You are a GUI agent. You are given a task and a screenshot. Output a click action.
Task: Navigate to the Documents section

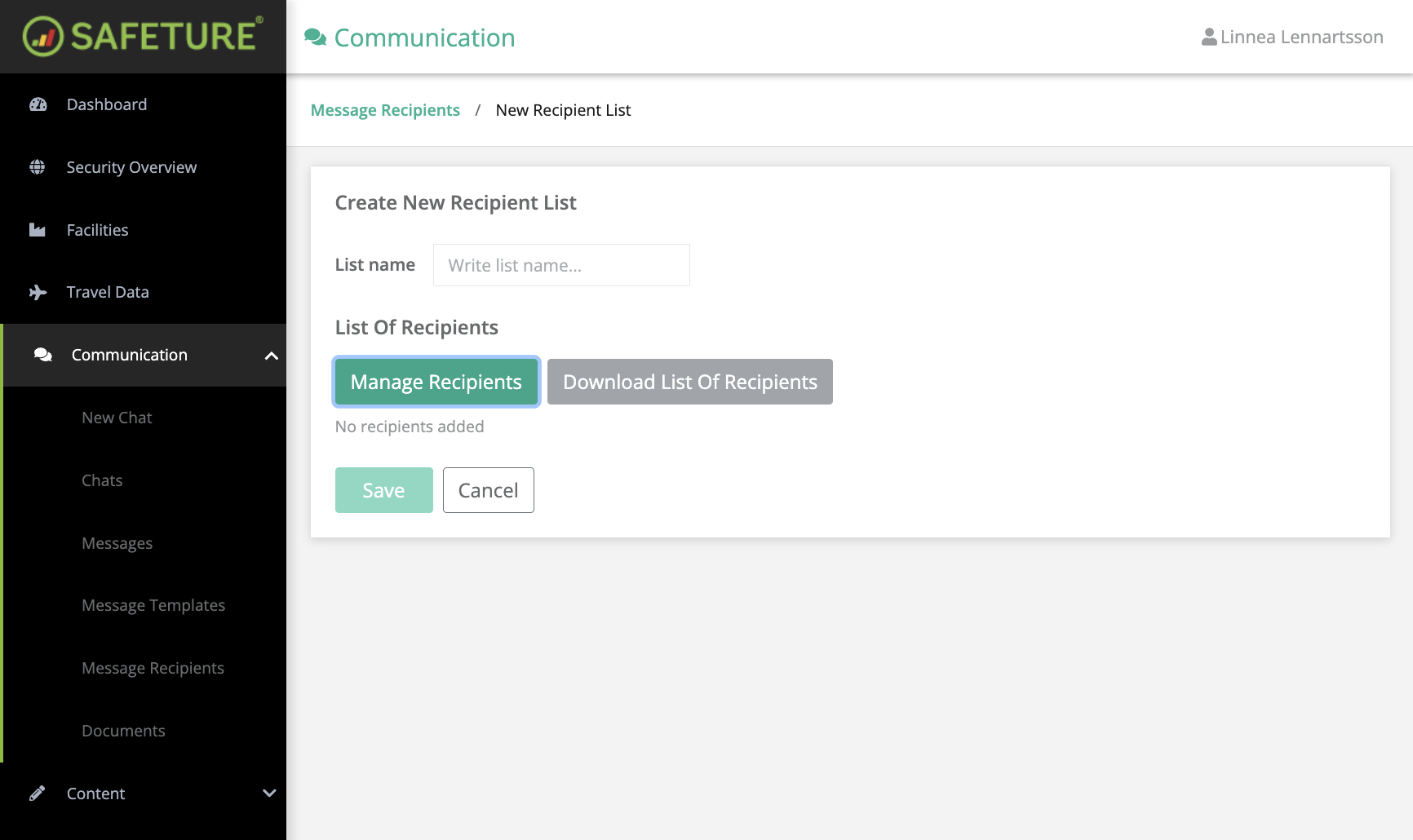(x=123, y=730)
